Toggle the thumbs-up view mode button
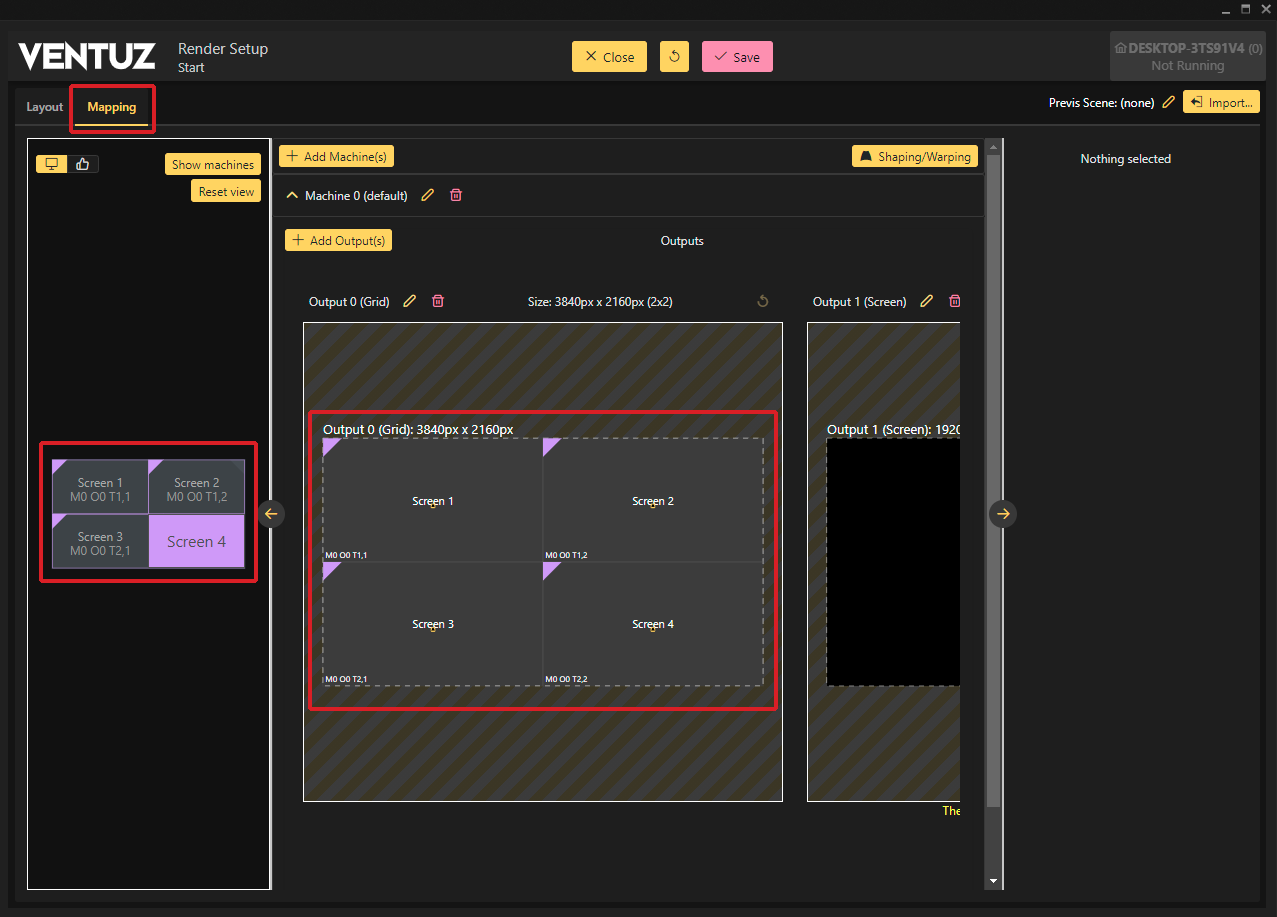The image size is (1277, 917). [83, 164]
